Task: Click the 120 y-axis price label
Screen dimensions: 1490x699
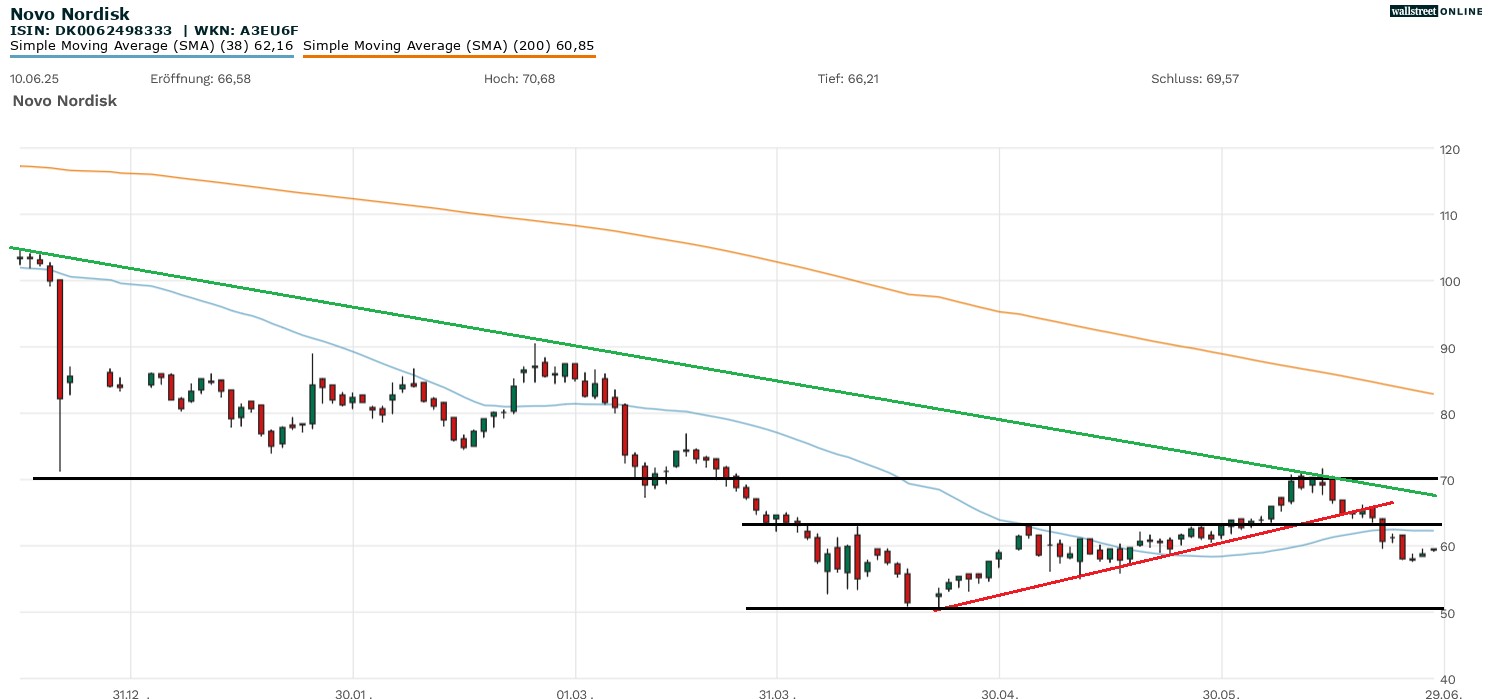Action: pyautogui.click(x=1449, y=149)
